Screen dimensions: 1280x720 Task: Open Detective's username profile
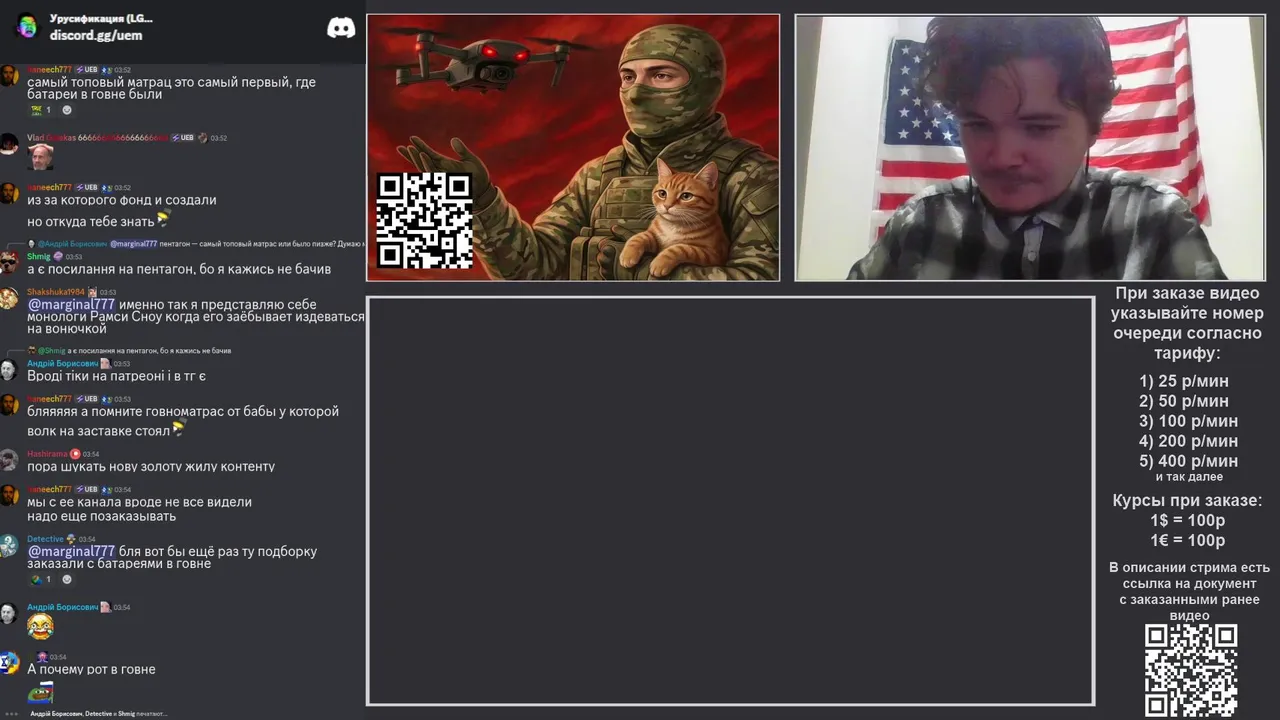[45, 539]
